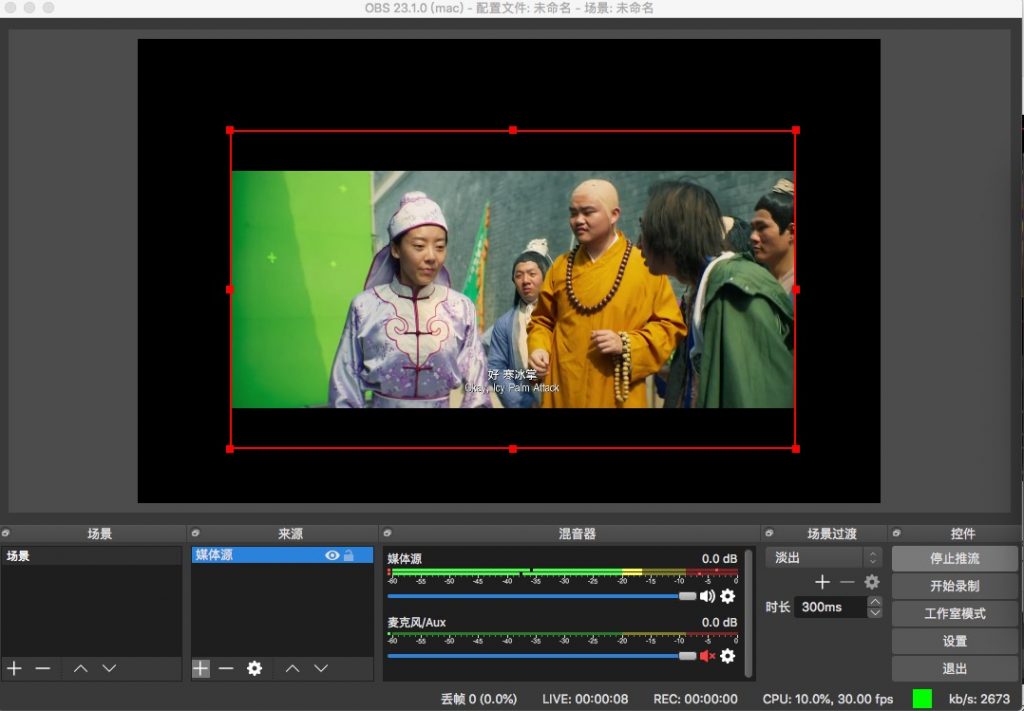
Task: Click the 控件 dock float icon
Action: click(897, 533)
